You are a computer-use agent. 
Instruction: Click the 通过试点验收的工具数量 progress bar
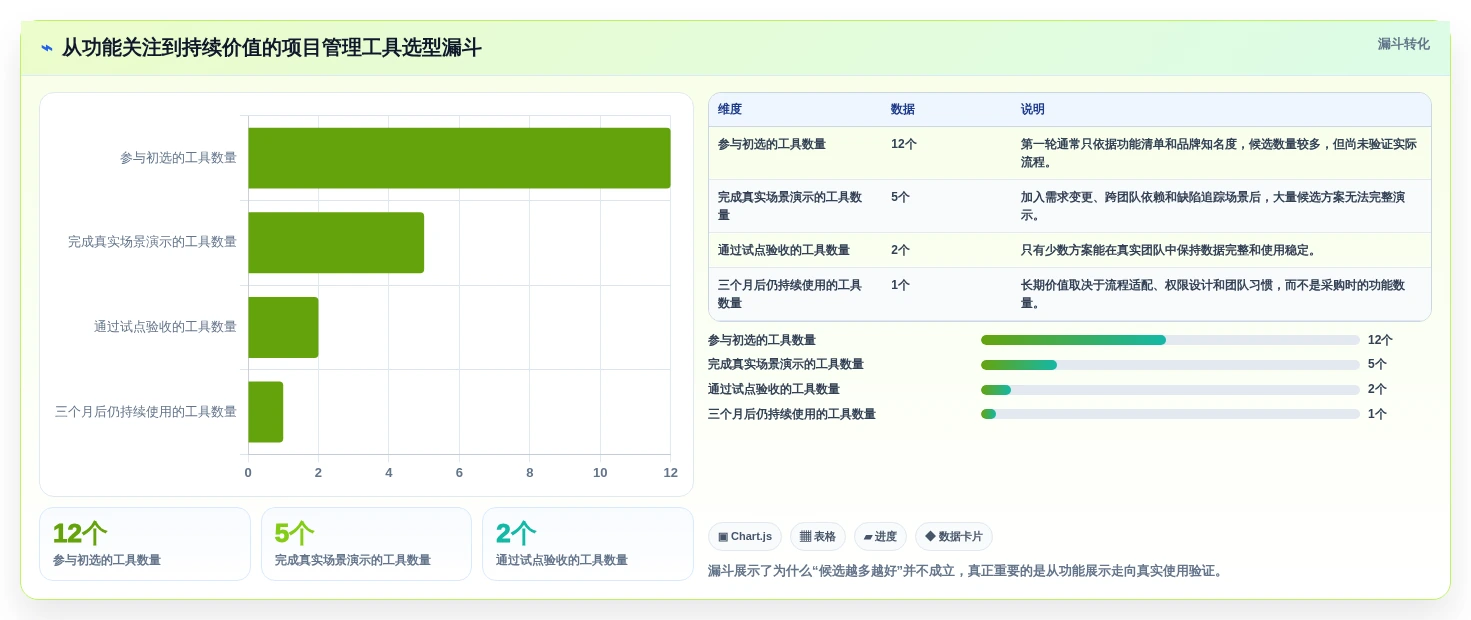point(1170,390)
